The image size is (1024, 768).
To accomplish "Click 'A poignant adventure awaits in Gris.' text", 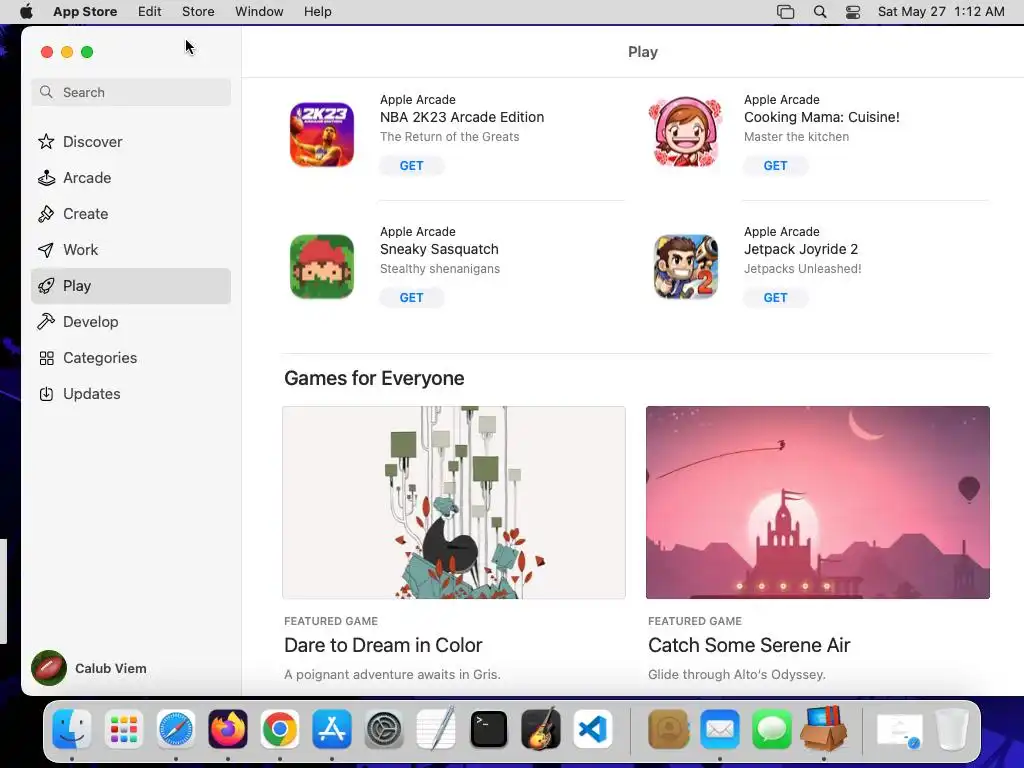I will click(x=392, y=675).
